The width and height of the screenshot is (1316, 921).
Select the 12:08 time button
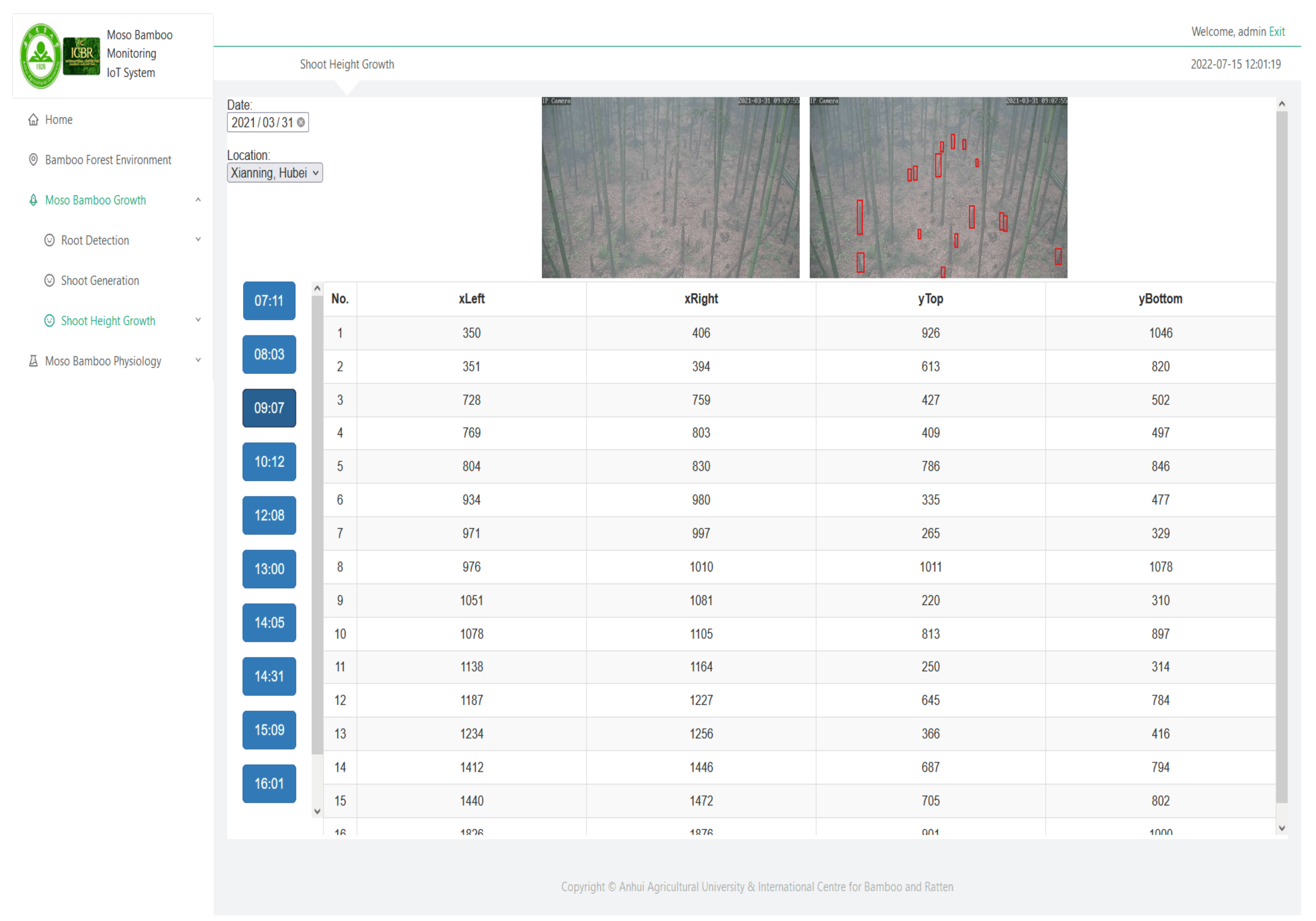pos(269,515)
